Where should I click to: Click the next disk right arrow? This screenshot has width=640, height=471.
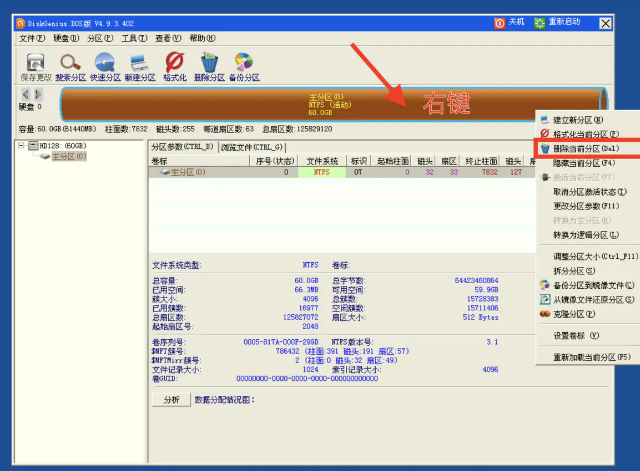pyautogui.click(x=38, y=94)
